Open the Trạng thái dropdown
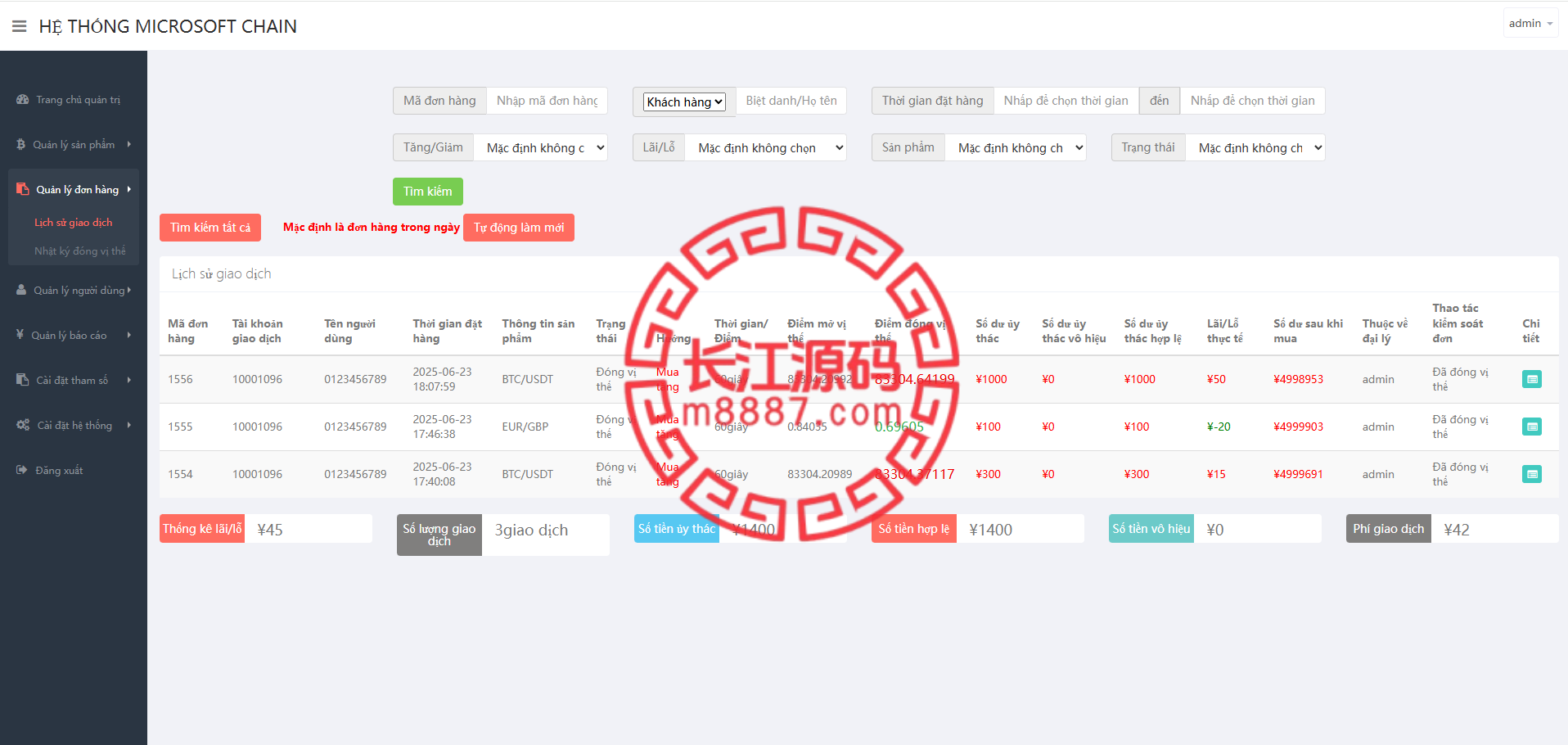The image size is (1568, 745). (x=1255, y=147)
